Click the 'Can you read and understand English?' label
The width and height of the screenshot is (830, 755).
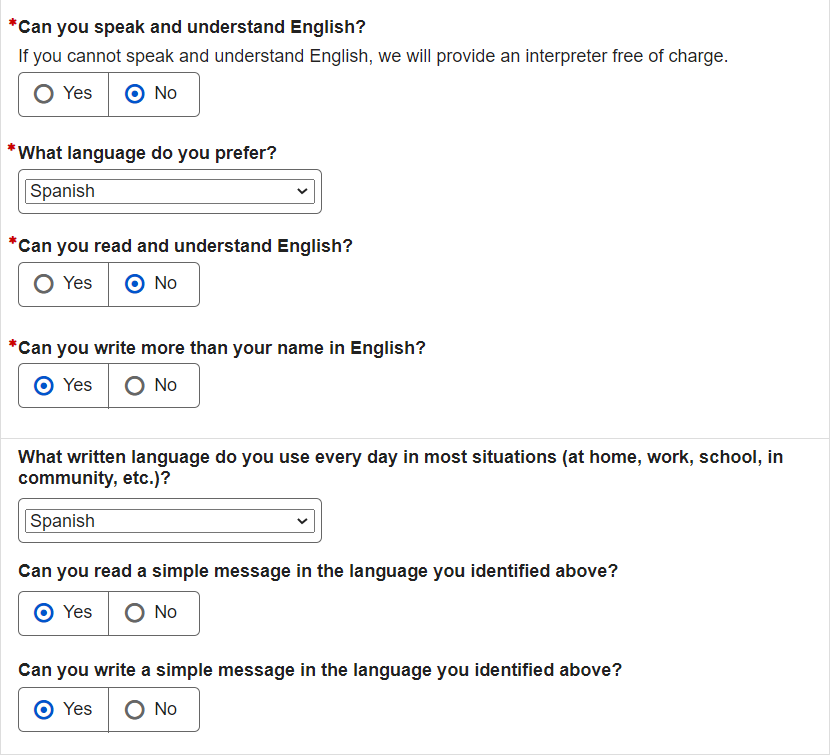click(x=185, y=246)
